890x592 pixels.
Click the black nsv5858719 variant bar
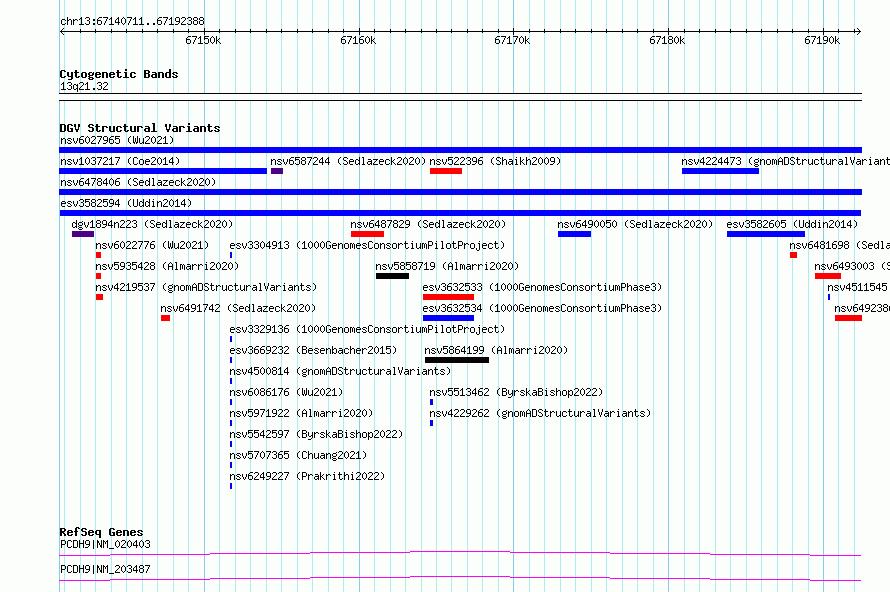pyautogui.click(x=392, y=276)
